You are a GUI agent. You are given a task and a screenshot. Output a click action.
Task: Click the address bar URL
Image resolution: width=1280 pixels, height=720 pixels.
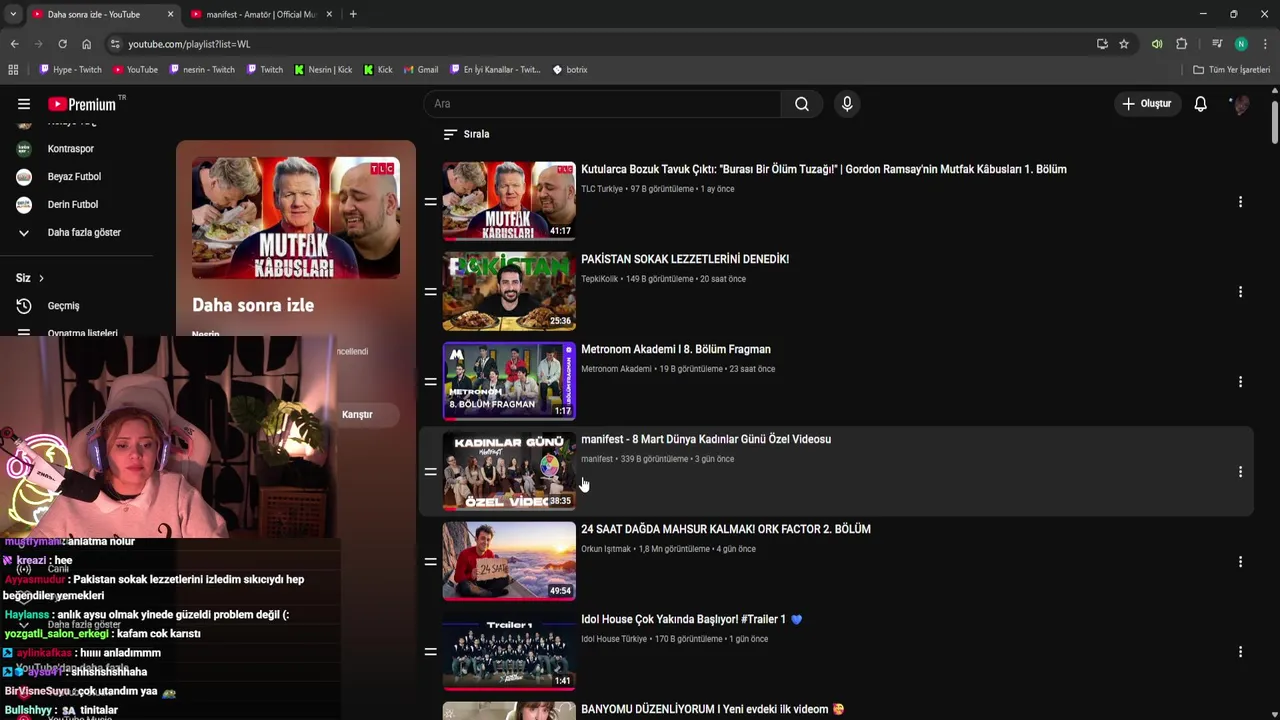[x=189, y=44]
